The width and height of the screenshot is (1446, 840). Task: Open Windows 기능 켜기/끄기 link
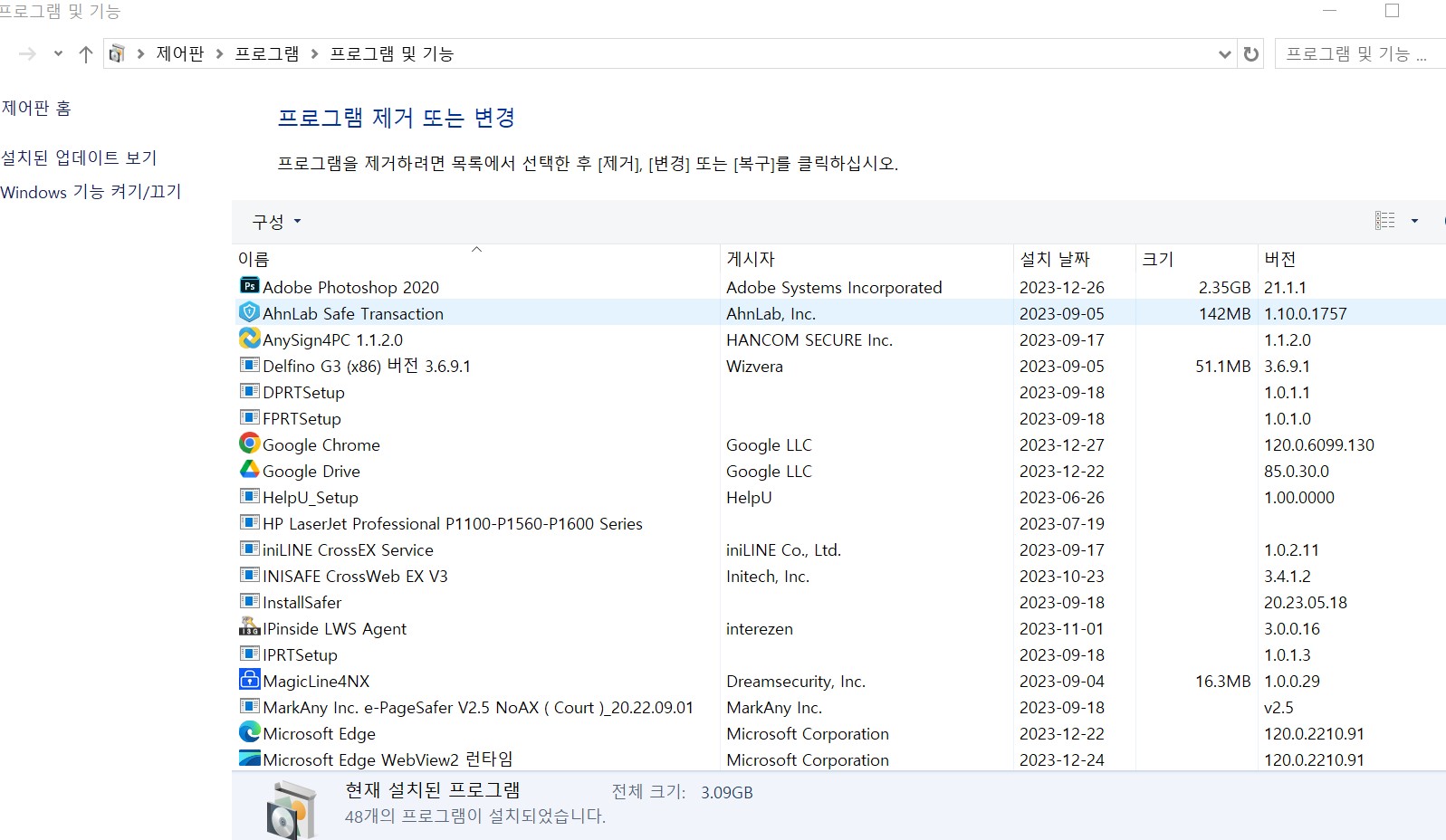coord(91,192)
